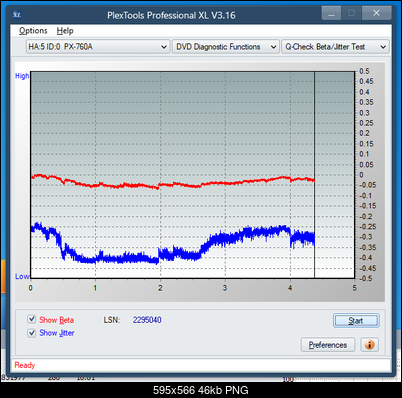Toggle the Show Beta checkbox

click(32, 319)
